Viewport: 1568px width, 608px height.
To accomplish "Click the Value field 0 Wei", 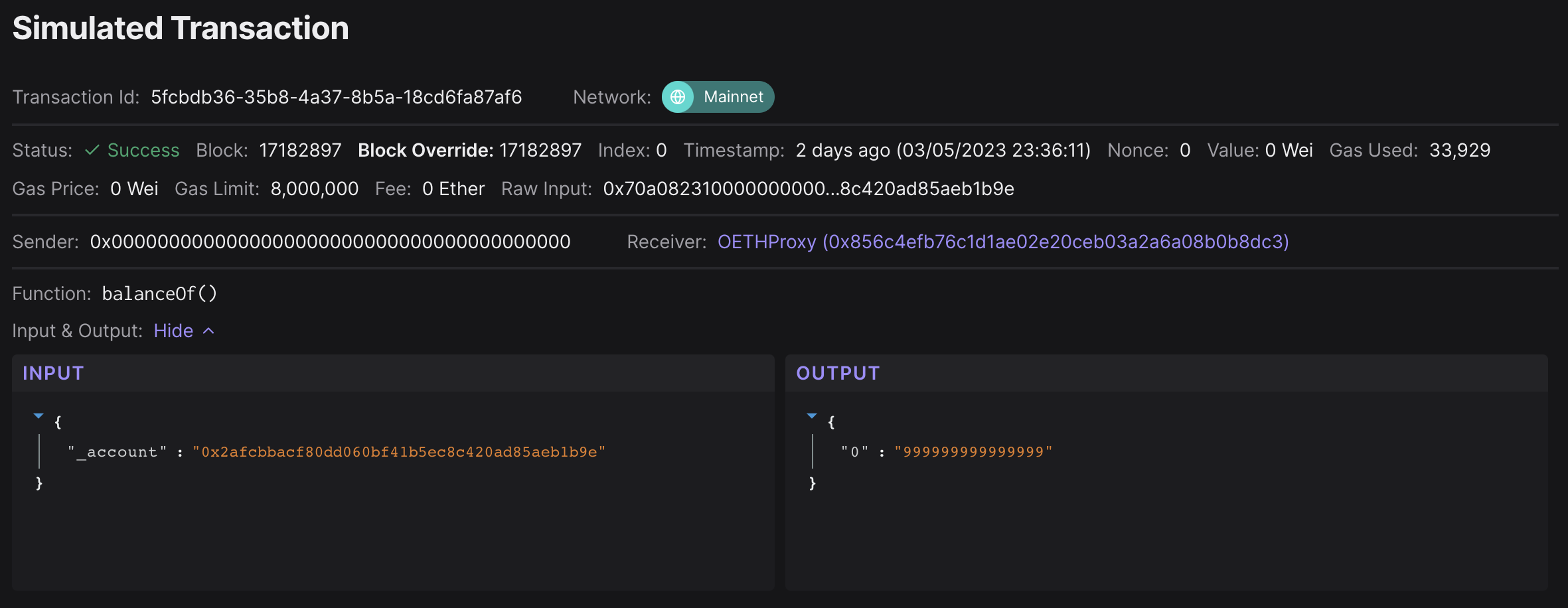I will click(1289, 150).
